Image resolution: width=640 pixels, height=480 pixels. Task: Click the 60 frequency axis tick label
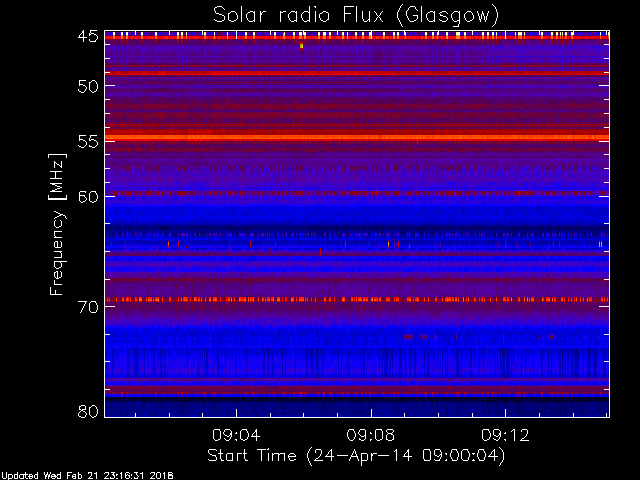pos(88,197)
